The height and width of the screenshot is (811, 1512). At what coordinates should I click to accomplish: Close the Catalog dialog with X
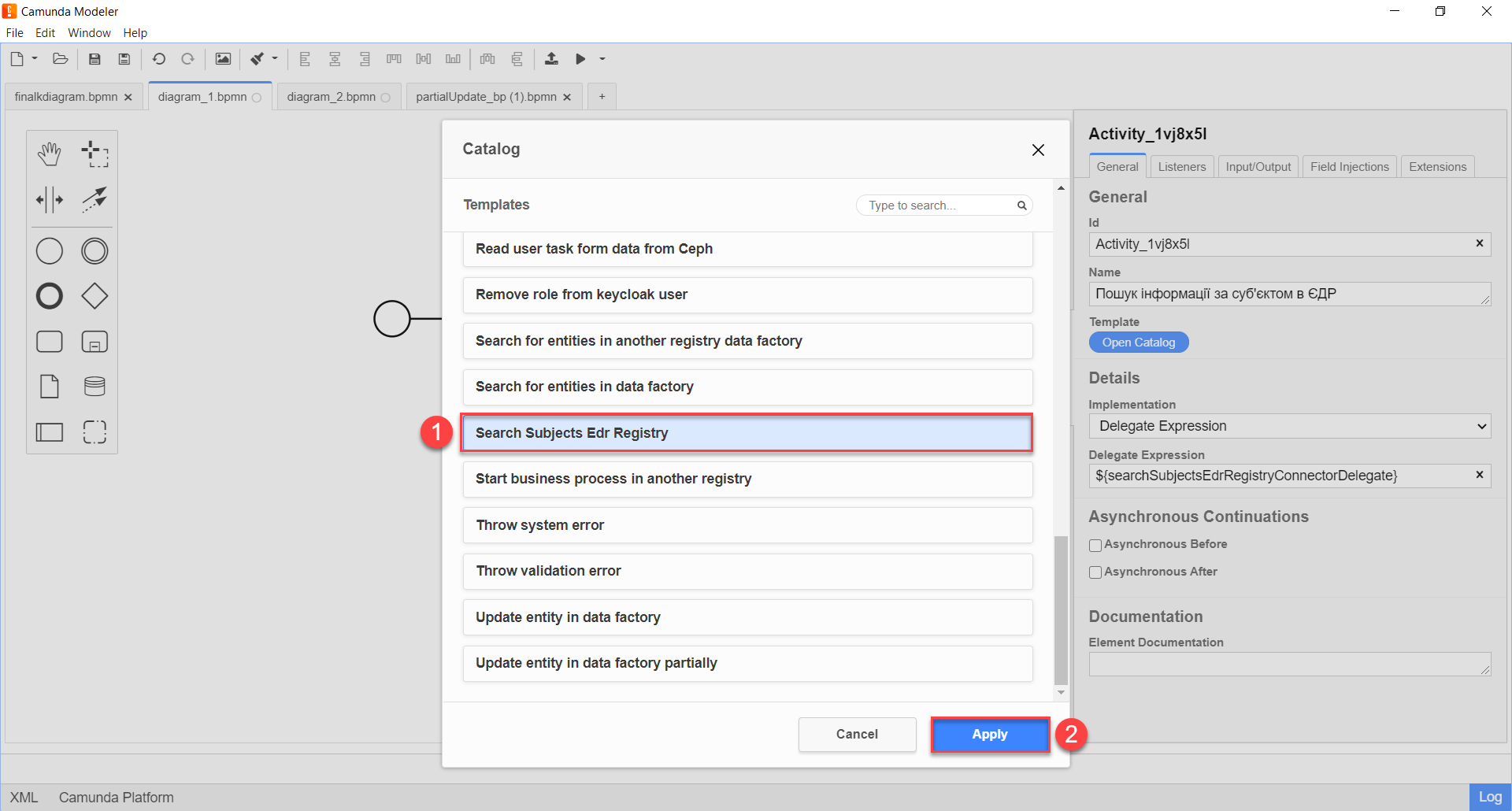[x=1038, y=150]
